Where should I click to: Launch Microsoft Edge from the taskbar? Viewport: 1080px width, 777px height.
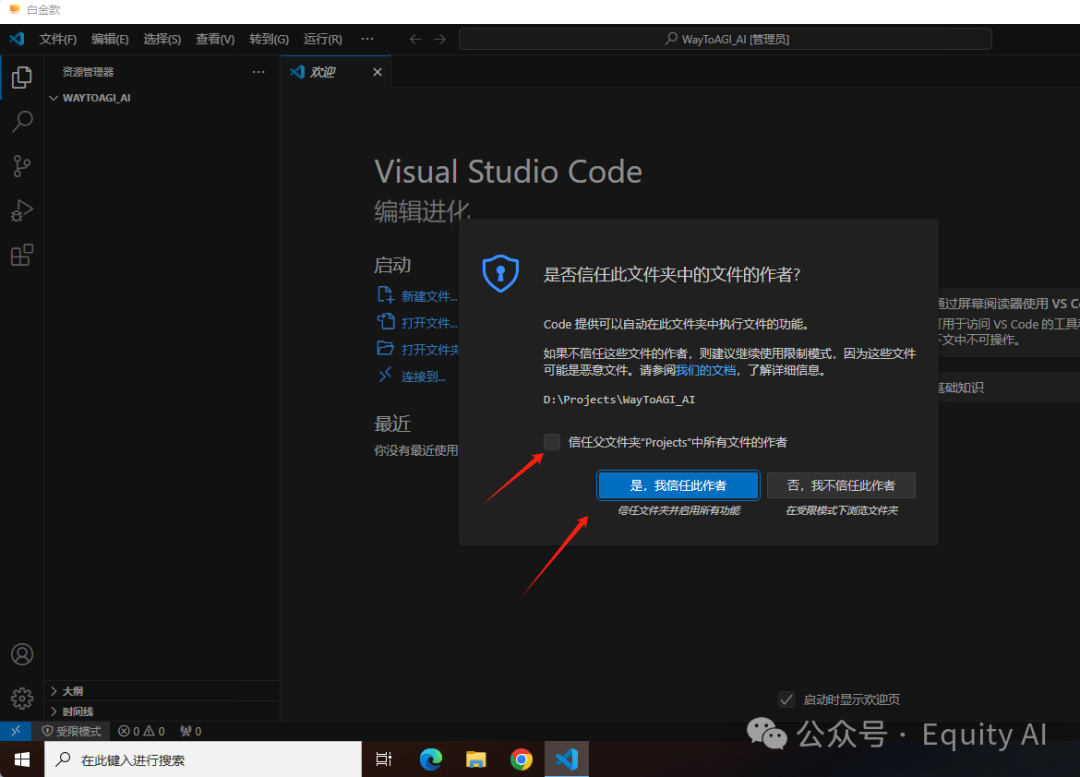(430, 759)
